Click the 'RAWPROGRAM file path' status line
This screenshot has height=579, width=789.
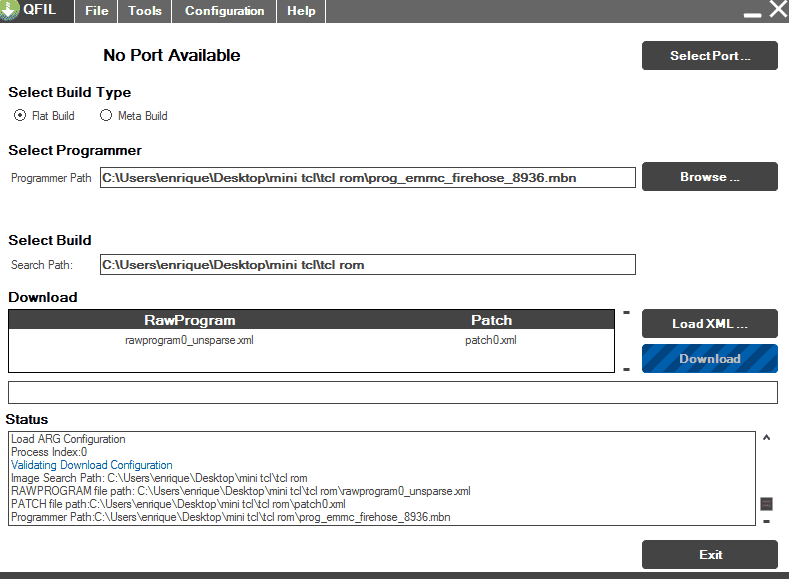[x=241, y=491]
